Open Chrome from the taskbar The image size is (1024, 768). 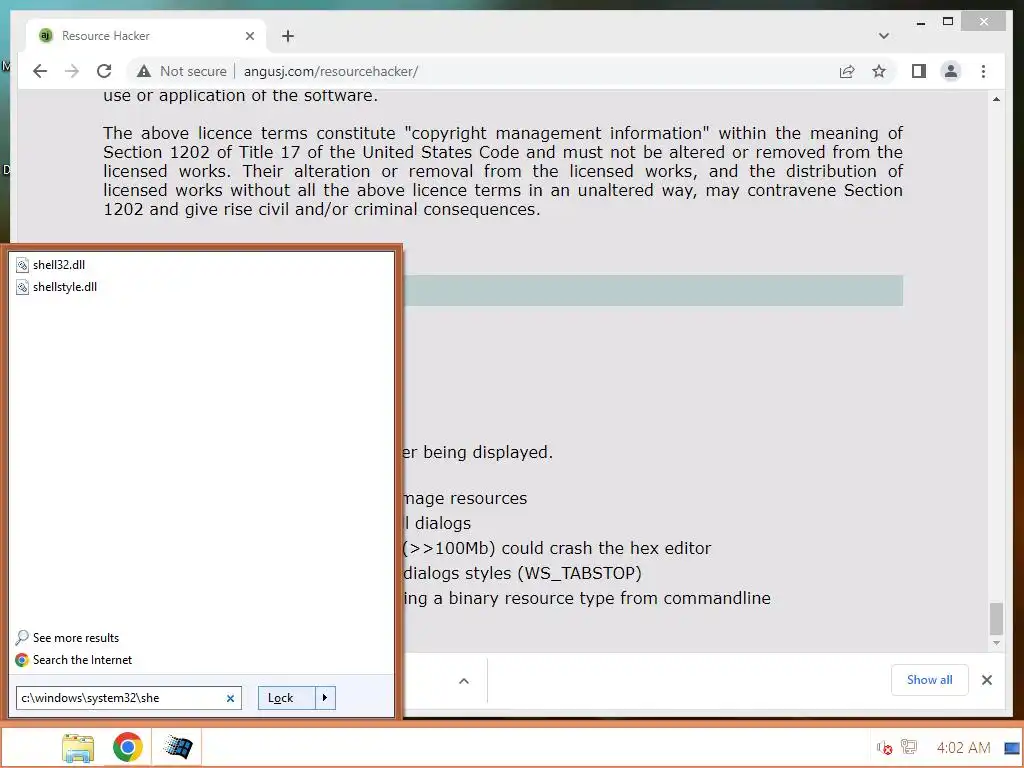[x=127, y=747]
